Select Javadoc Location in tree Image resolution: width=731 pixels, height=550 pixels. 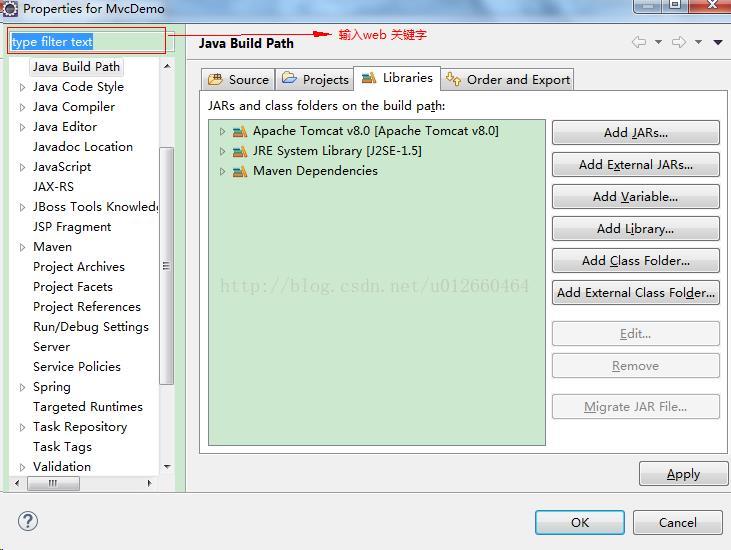click(x=83, y=147)
